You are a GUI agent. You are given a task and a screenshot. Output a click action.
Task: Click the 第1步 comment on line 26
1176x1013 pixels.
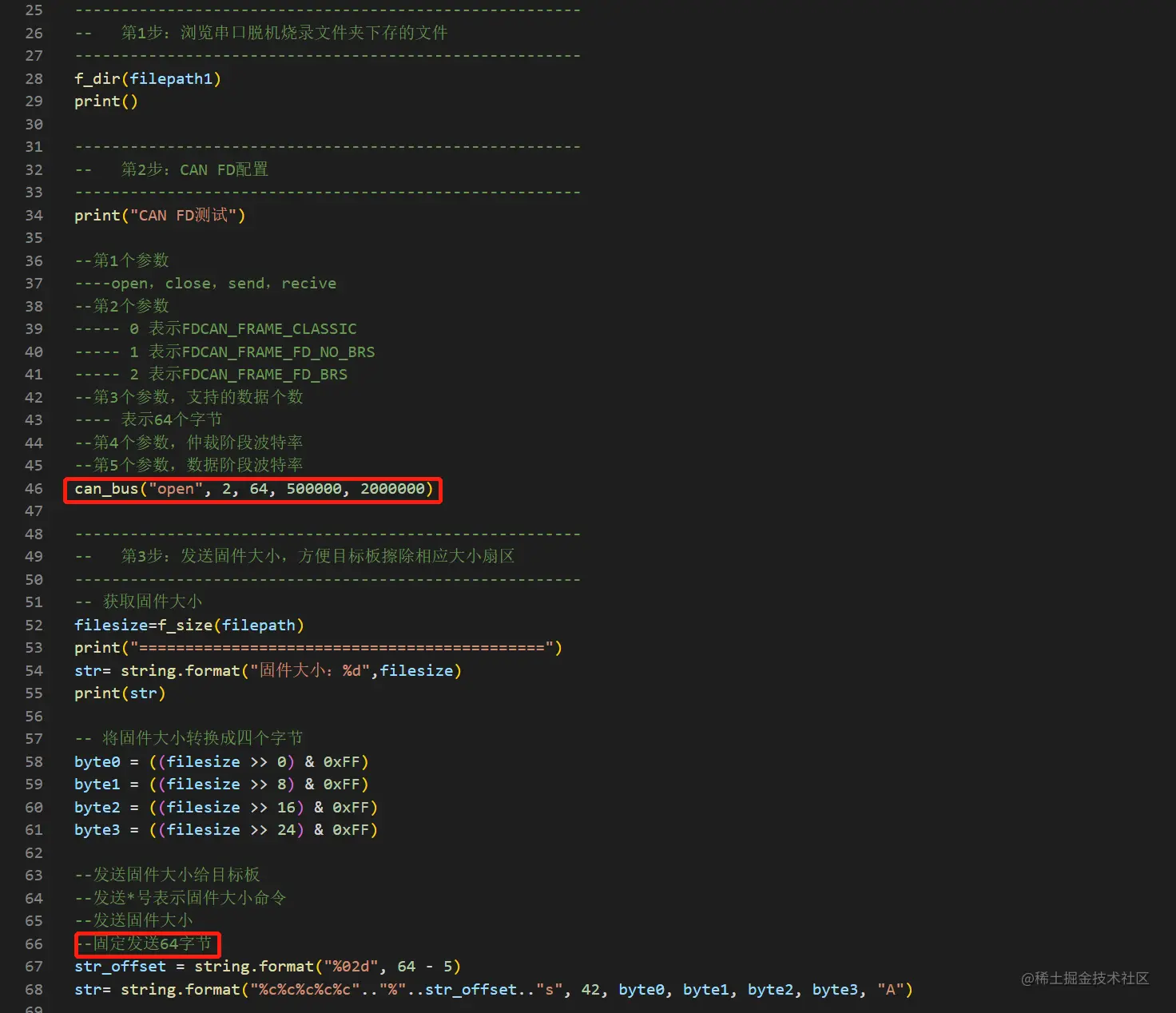click(261, 33)
